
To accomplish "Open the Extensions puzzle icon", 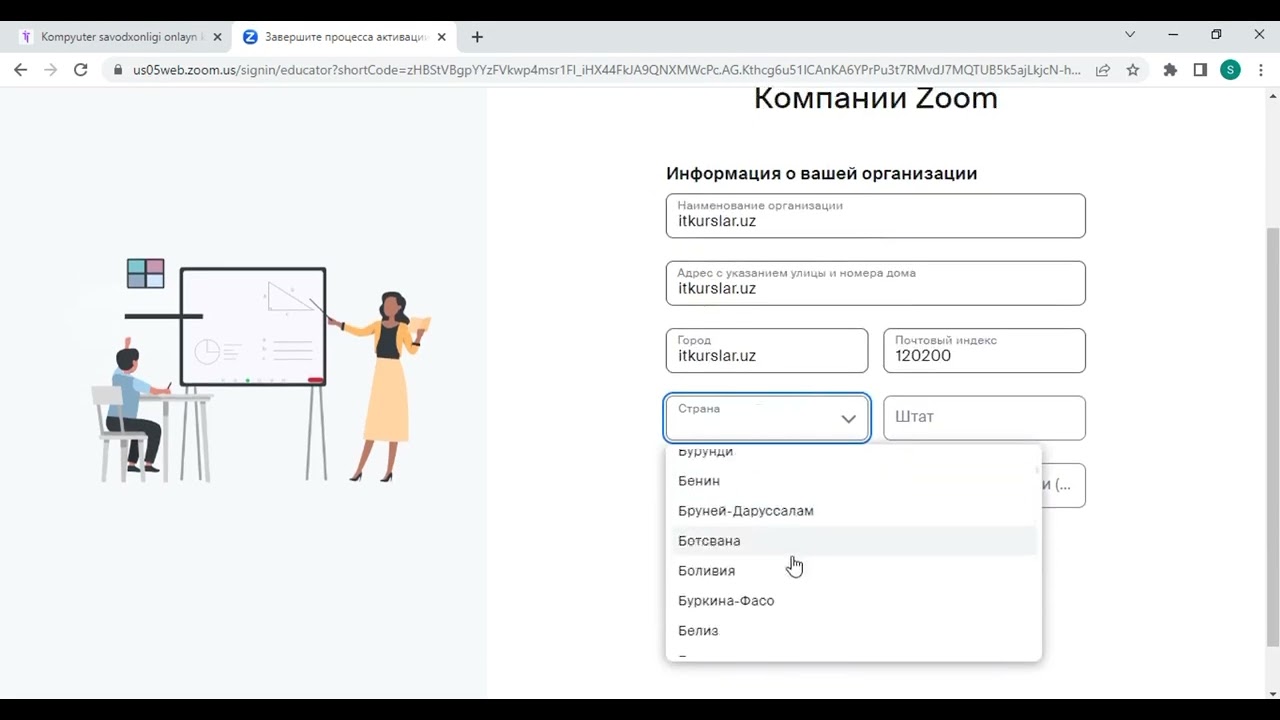I will coord(1170,70).
